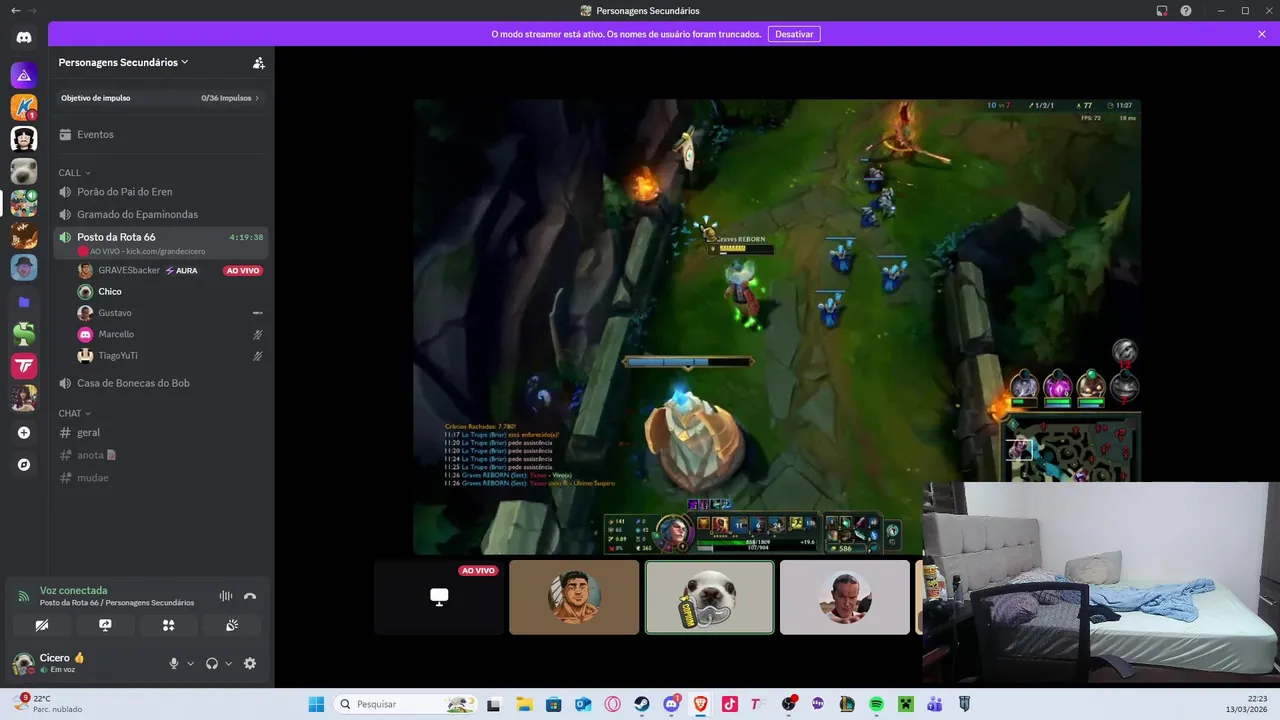
Task: Open the mudae text channel
Action: 161,477
